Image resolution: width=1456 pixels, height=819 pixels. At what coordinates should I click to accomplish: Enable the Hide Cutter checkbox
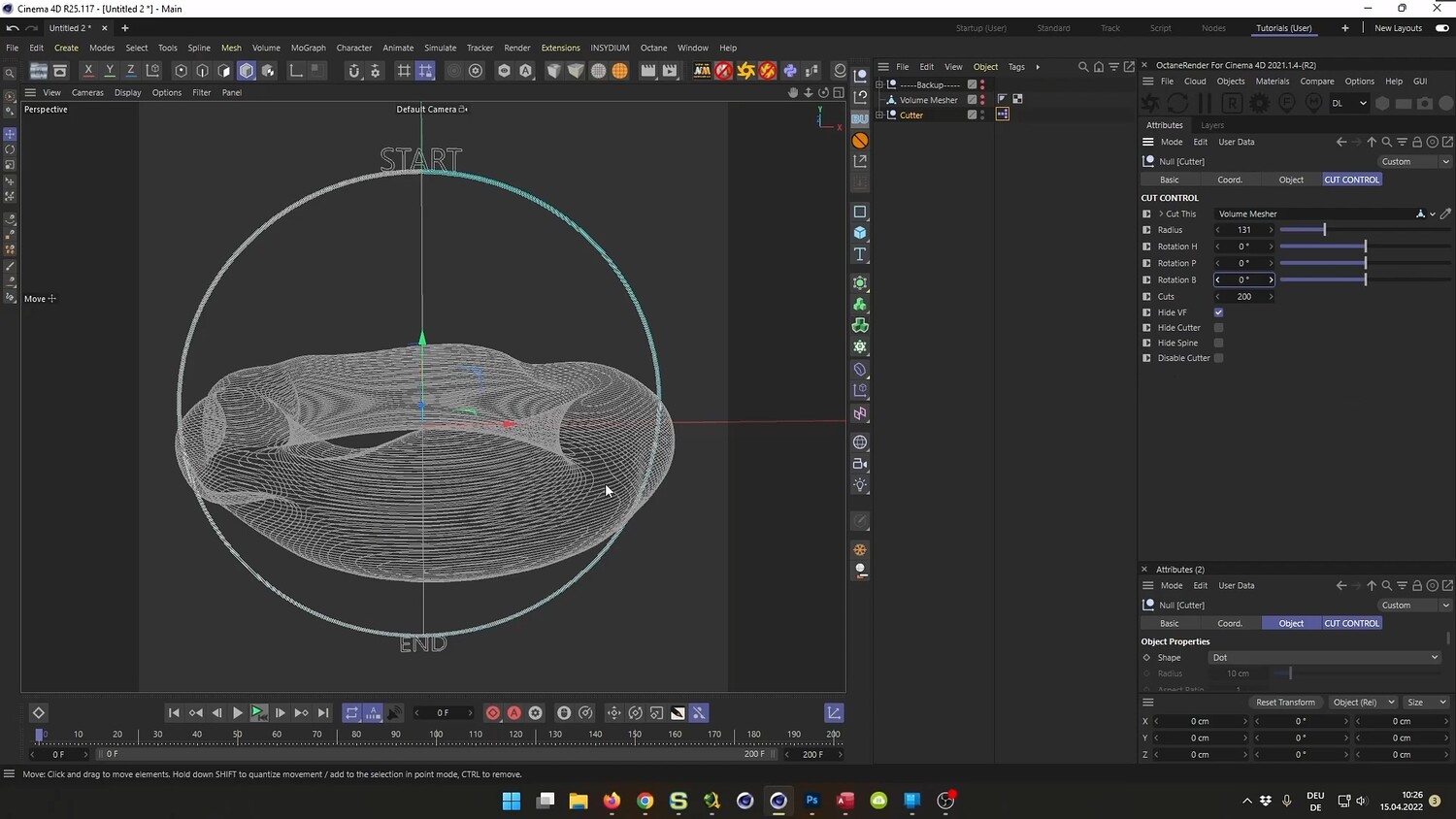(x=1218, y=328)
